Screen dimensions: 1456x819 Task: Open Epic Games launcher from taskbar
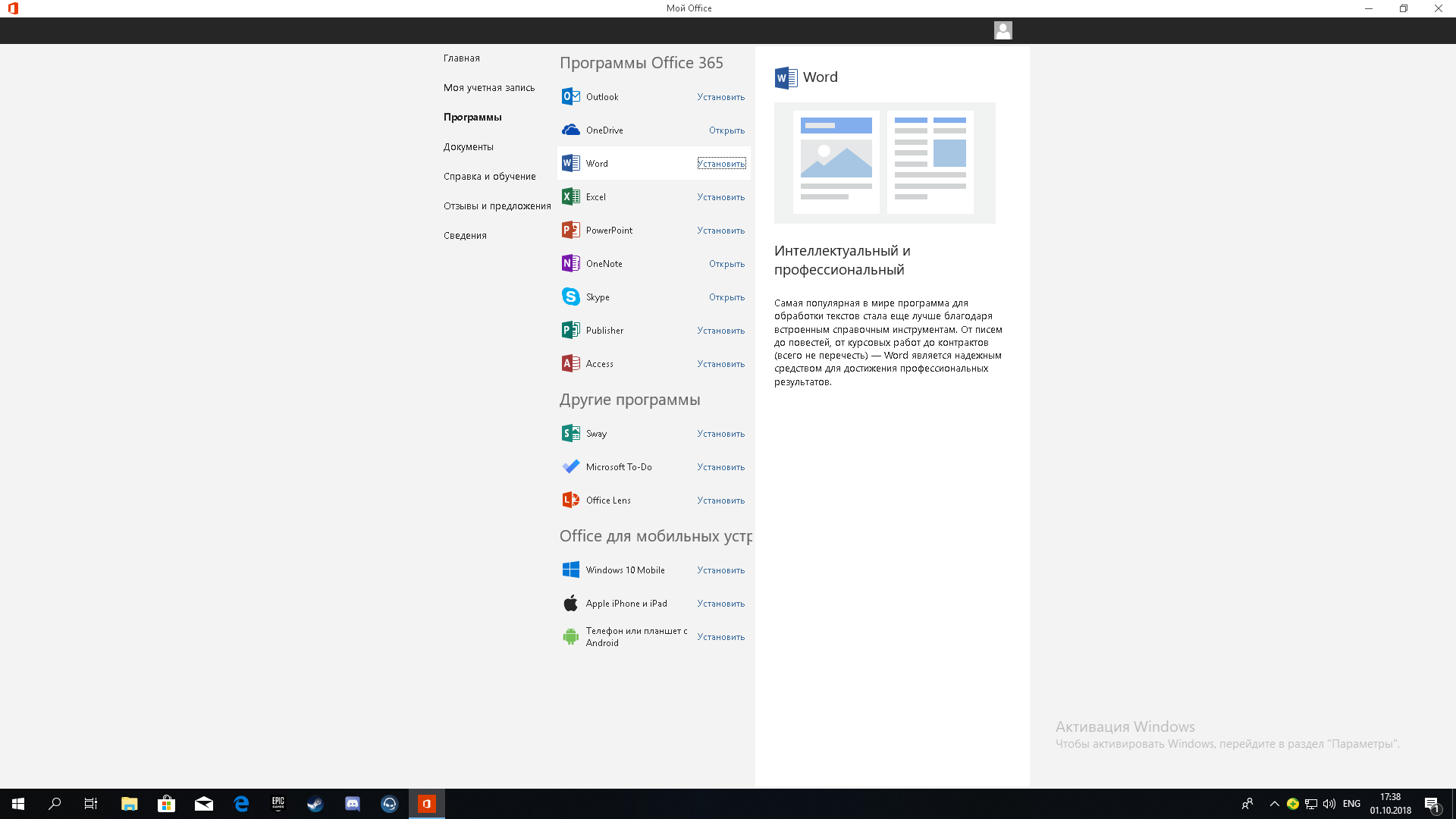[x=278, y=804]
